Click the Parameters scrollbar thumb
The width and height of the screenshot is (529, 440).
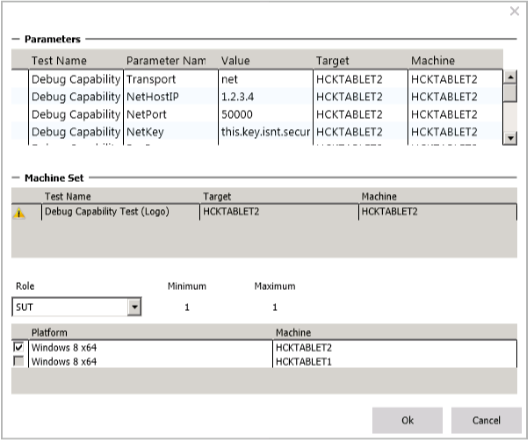click(510, 93)
